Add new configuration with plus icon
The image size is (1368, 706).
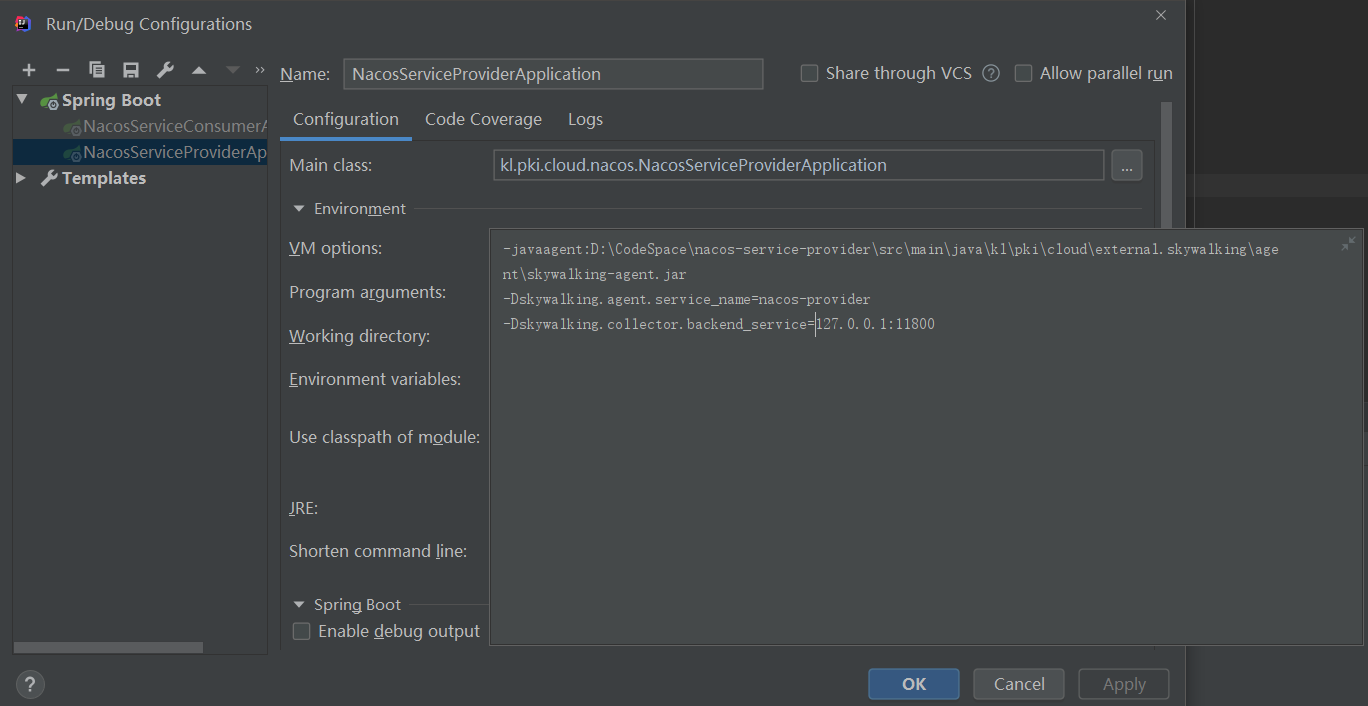pyautogui.click(x=29, y=70)
